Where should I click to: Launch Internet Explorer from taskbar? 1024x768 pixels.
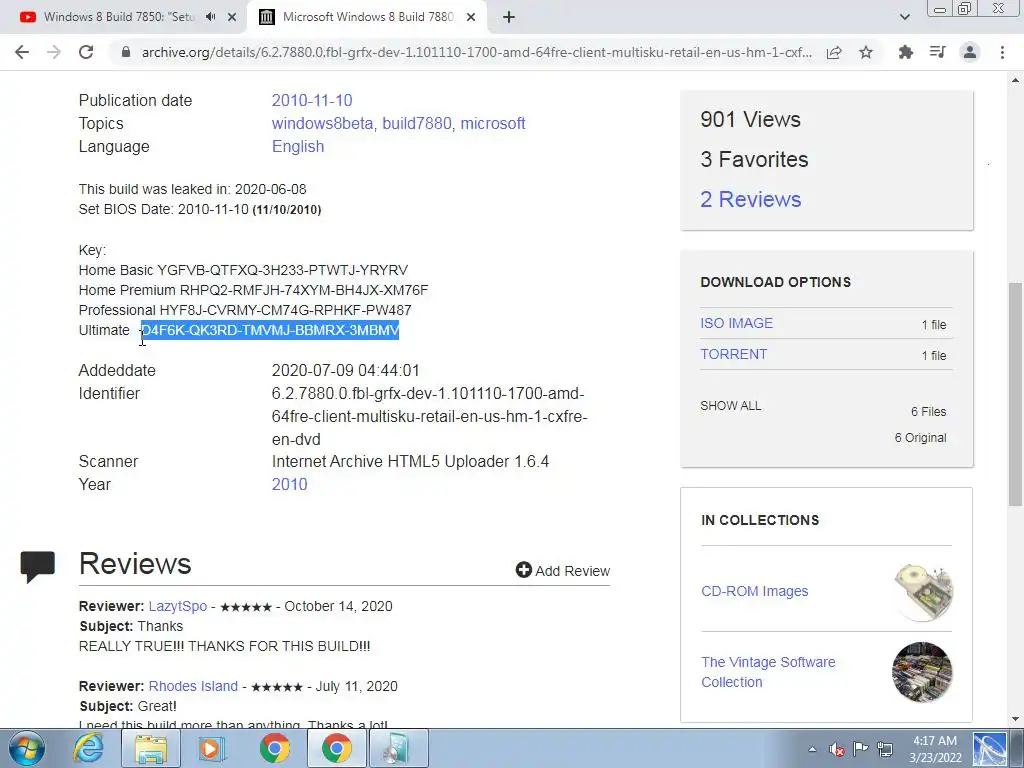pos(88,748)
